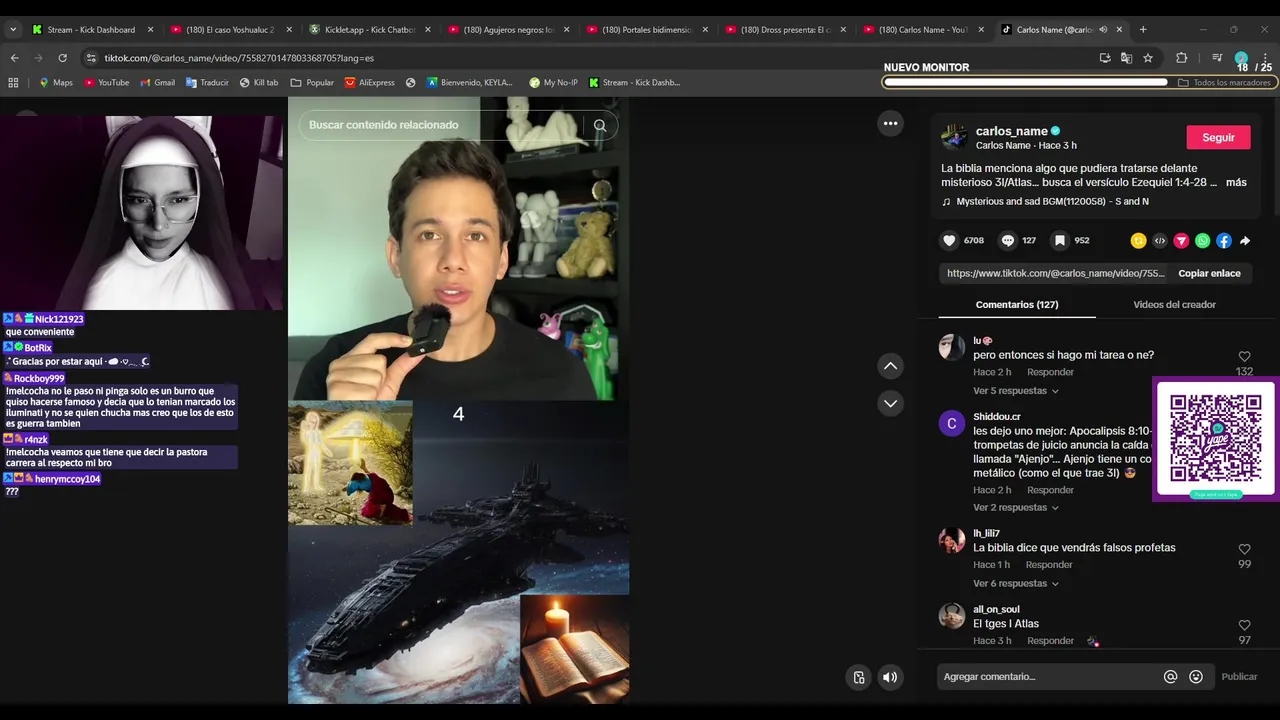Open the Gmail bookmark
1280x720 pixels.
coord(157,82)
